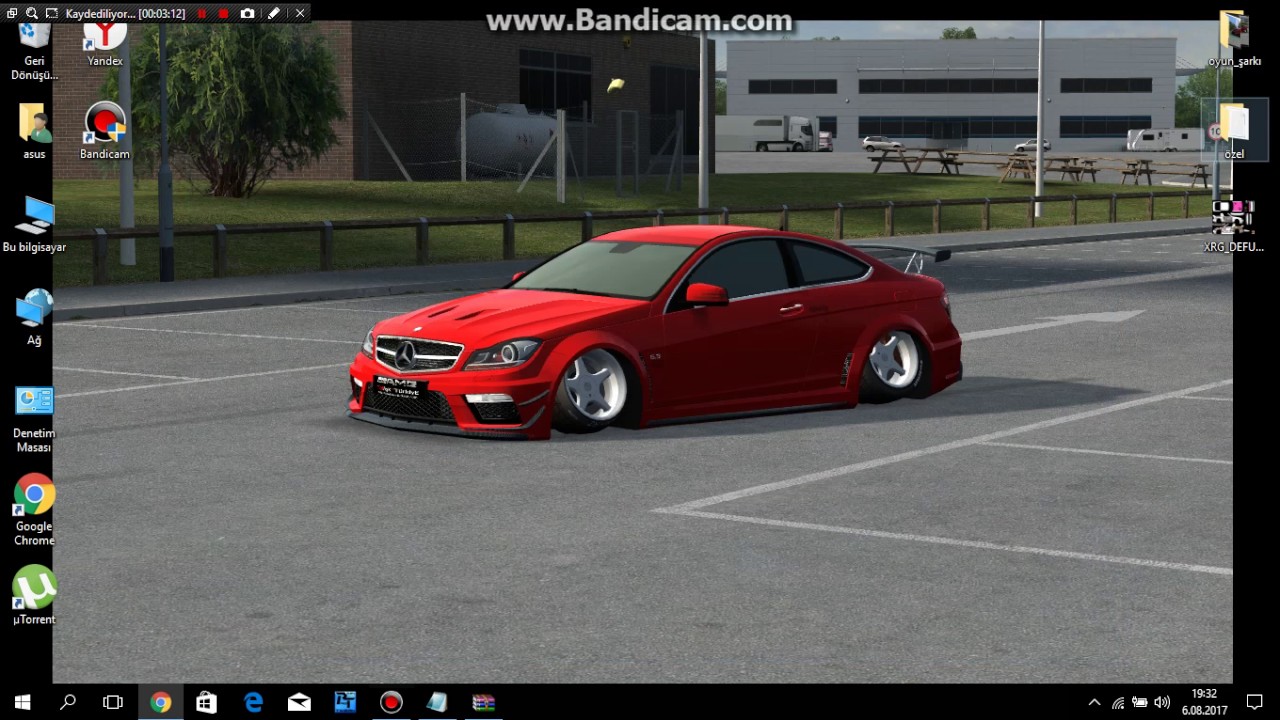
Task: Show hidden system tray icons
Action: [1094, 702]
